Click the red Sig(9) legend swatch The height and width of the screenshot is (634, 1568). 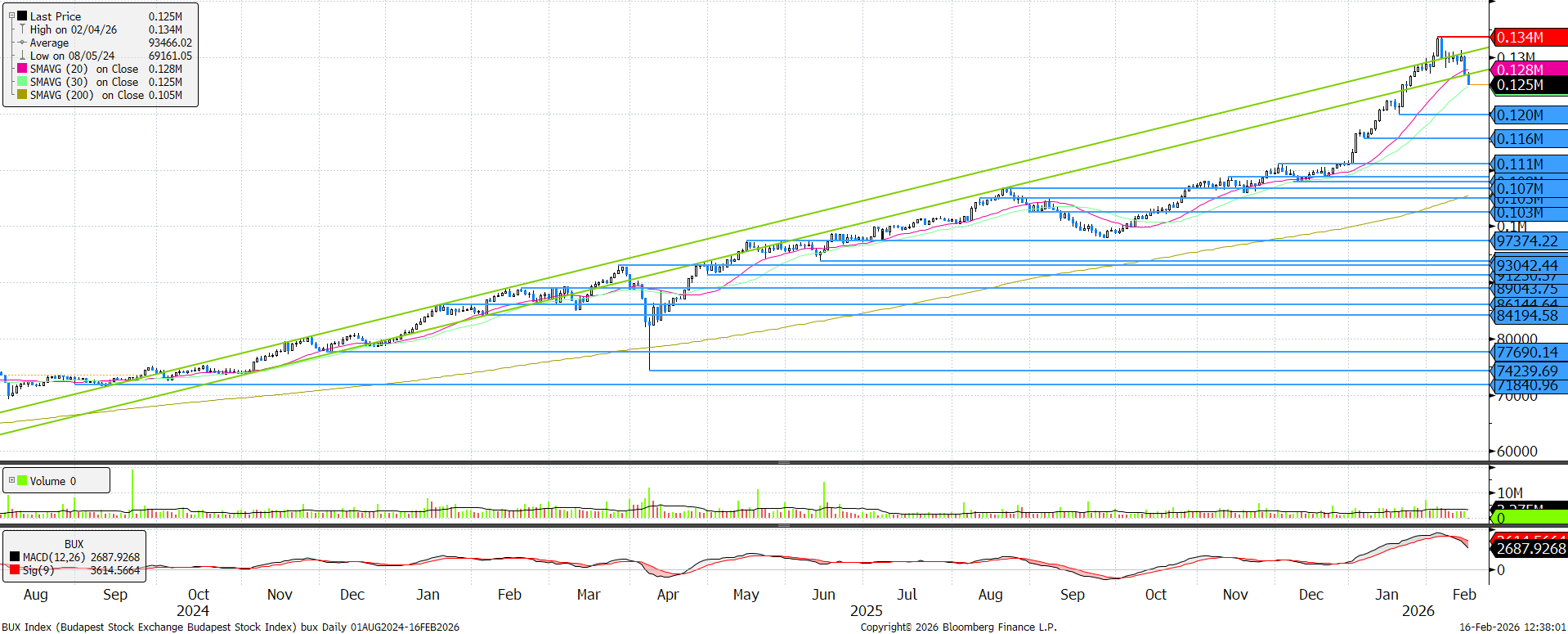[x=15, y=570]
